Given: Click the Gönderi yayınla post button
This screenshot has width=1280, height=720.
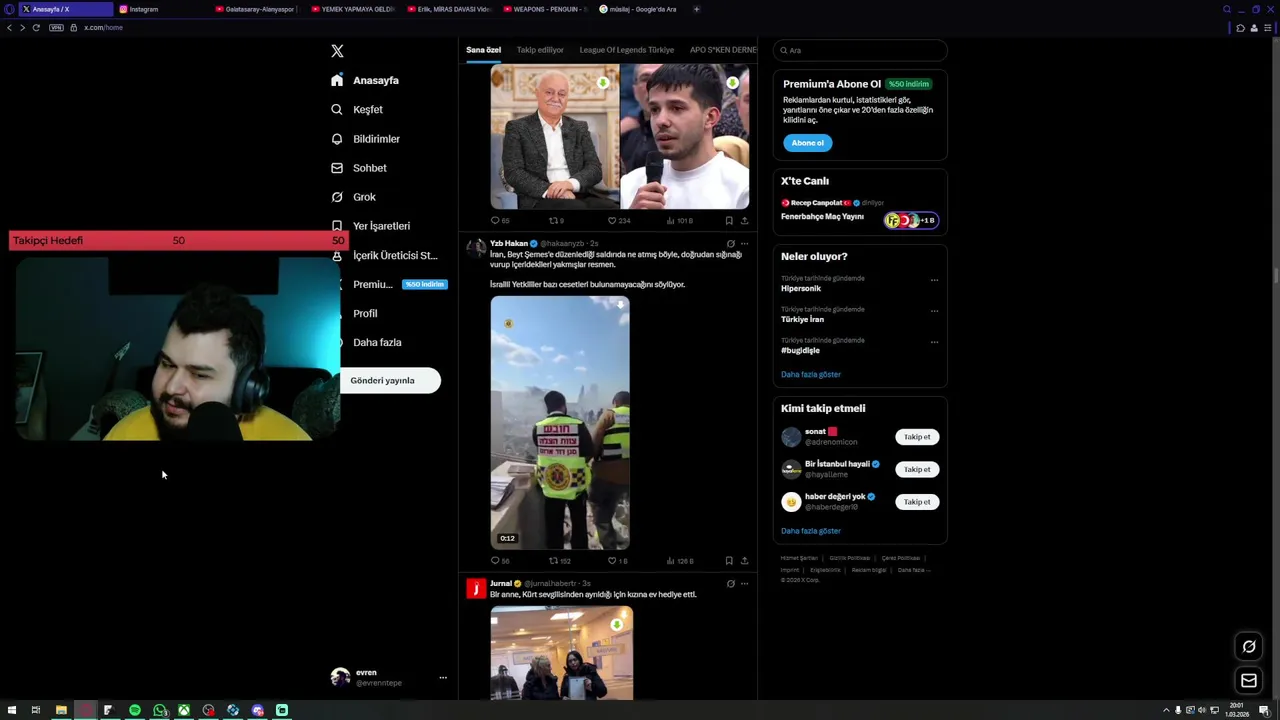Looking at the screenshot, I should [x=390, y=380].
